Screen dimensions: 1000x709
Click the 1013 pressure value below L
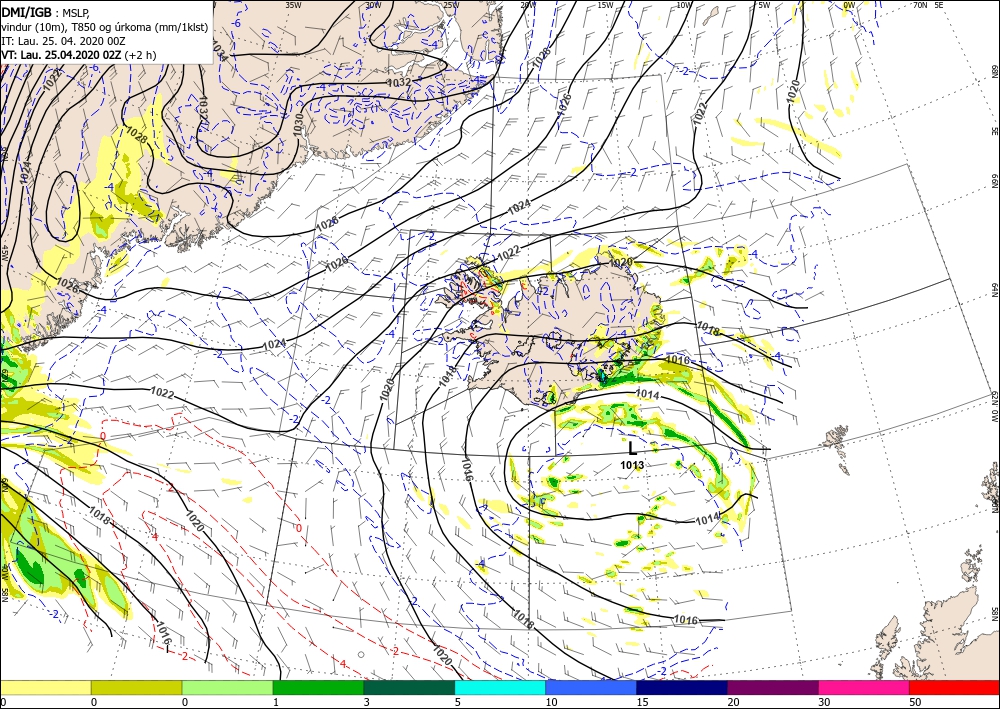632,465
